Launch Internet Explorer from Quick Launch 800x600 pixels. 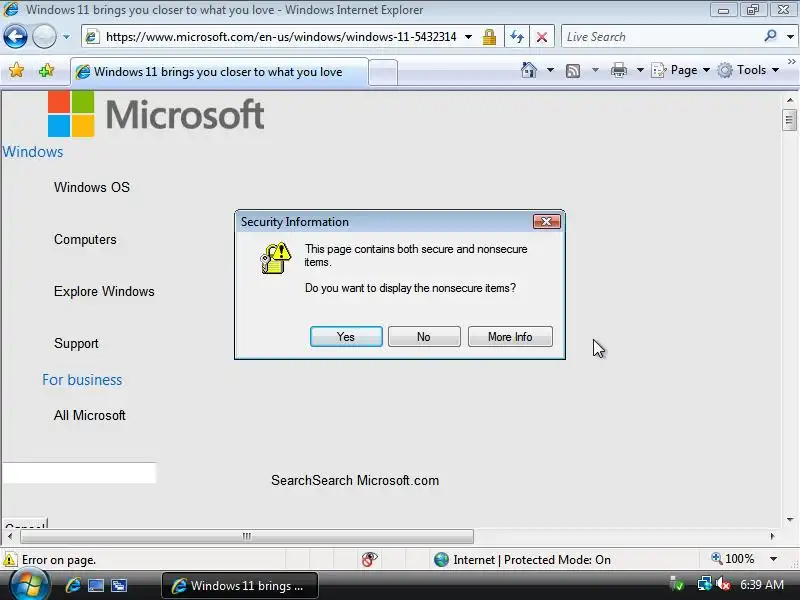[73, 586]
